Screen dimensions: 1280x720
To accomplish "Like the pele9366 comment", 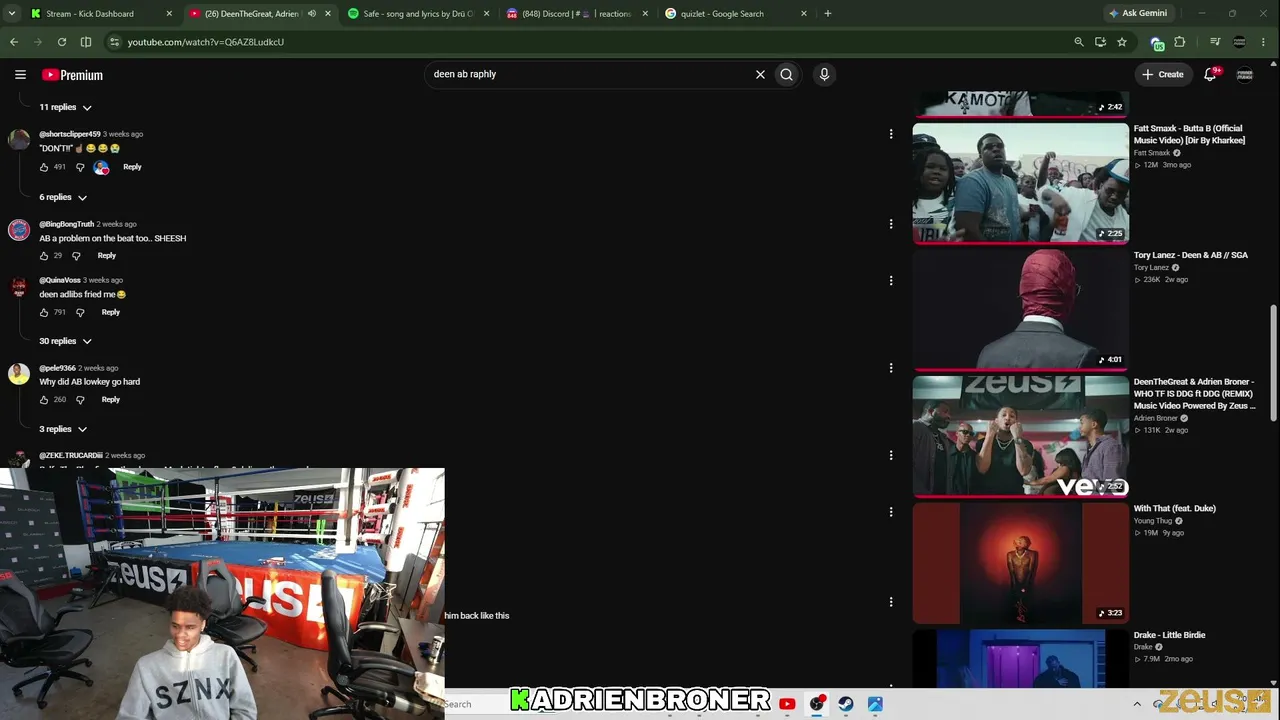I will pyautogui.click(x=44, y=400).
